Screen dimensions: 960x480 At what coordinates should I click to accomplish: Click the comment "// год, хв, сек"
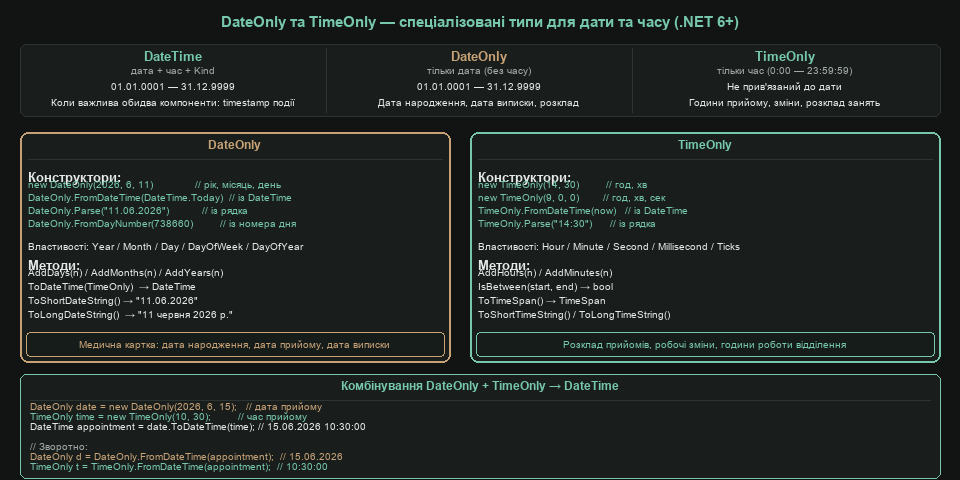[x=634, y=198]
